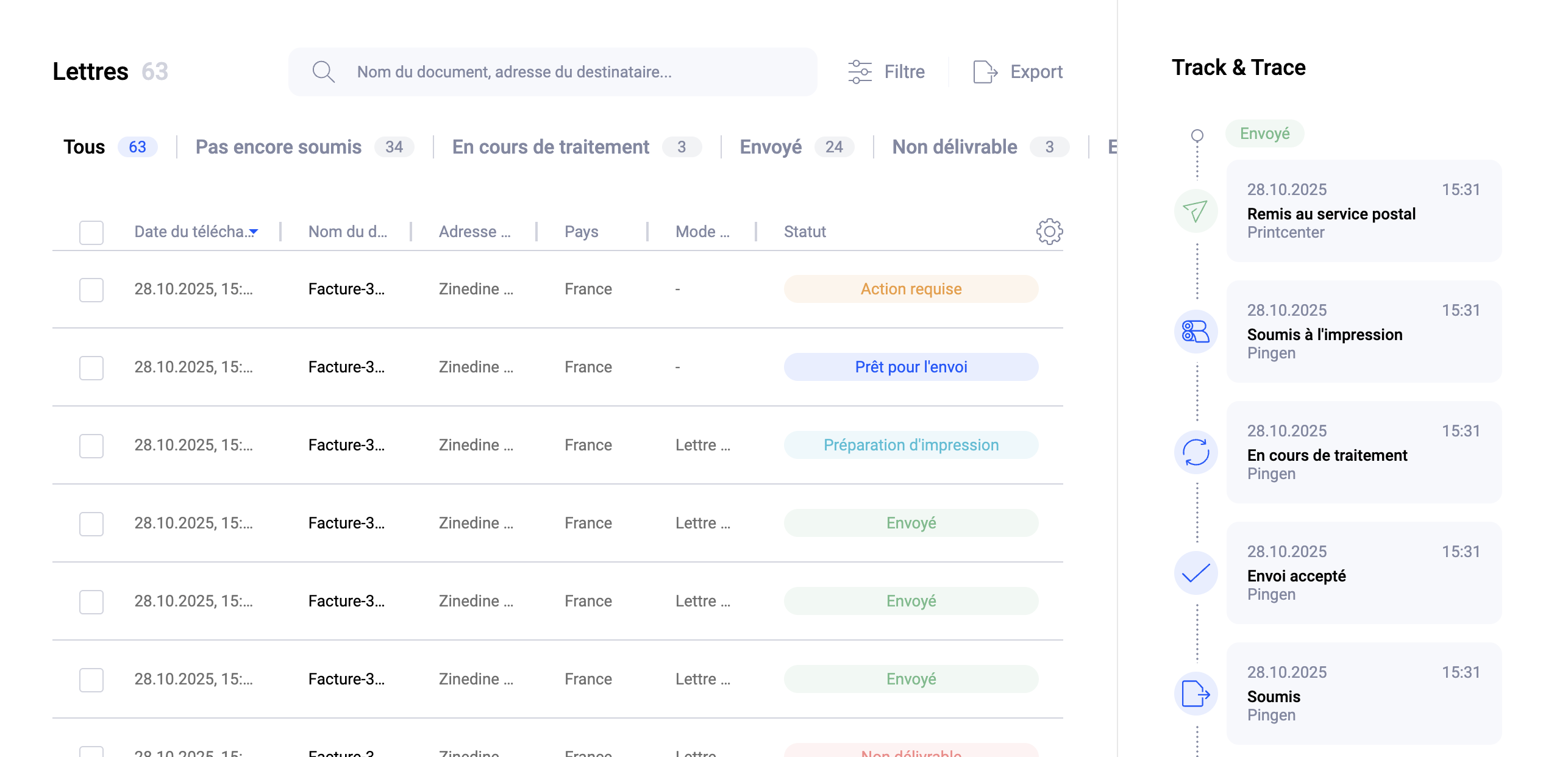1568x757 pixels.
Task: Open column settings via the gear icon
Action: tap(1049, 232)
